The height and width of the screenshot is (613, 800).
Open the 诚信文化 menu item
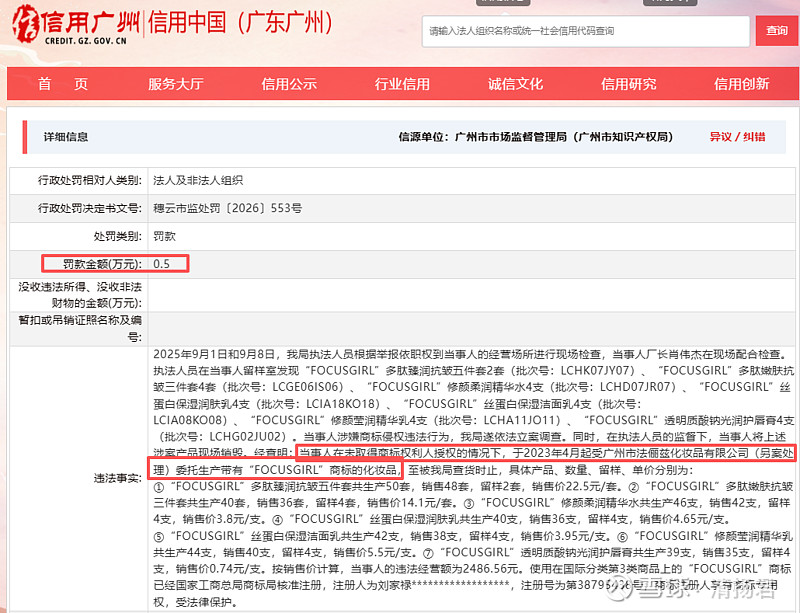515,84
